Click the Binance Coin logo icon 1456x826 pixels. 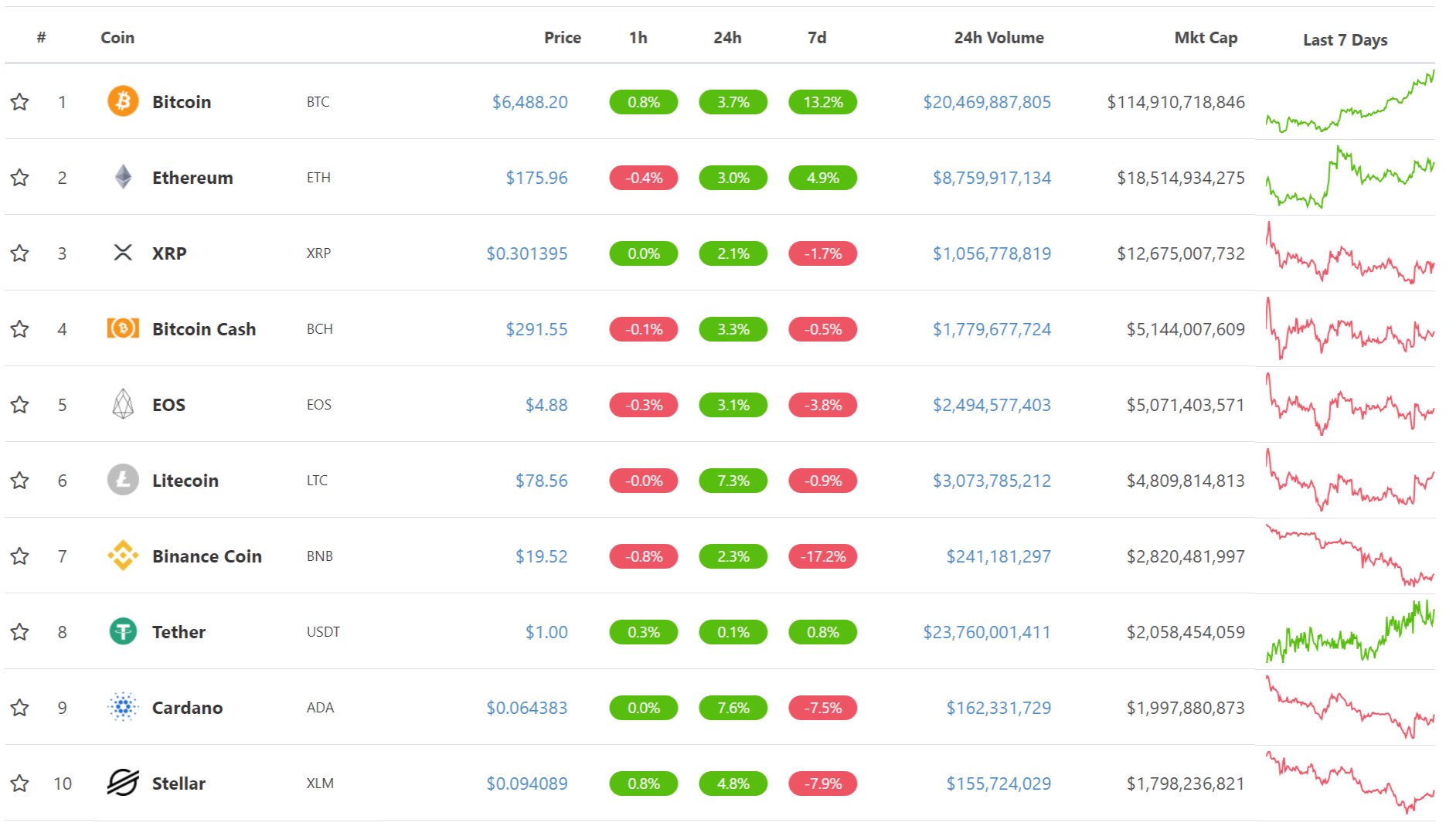(x=123, y=556)
